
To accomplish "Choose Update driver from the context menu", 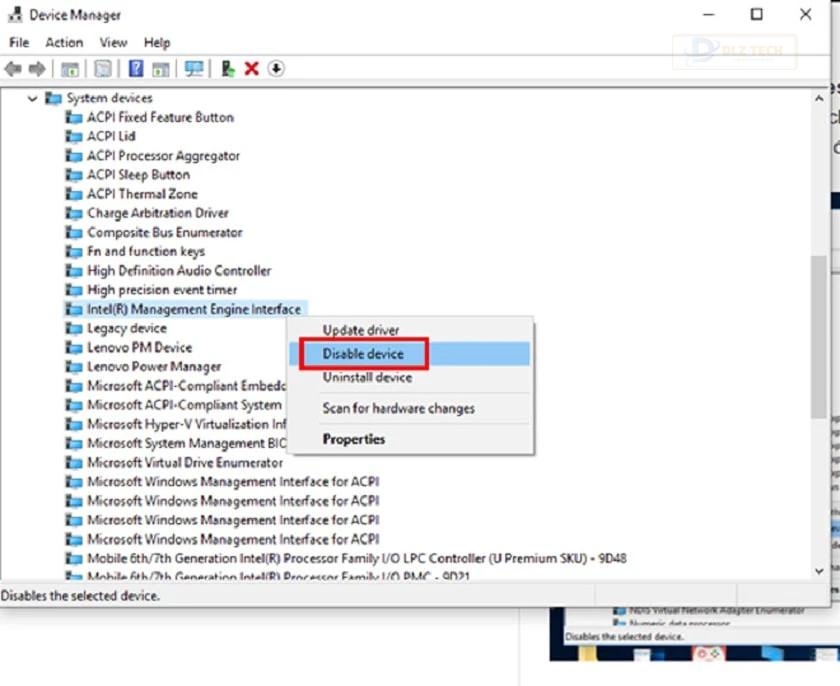I will tap(410, 330).
